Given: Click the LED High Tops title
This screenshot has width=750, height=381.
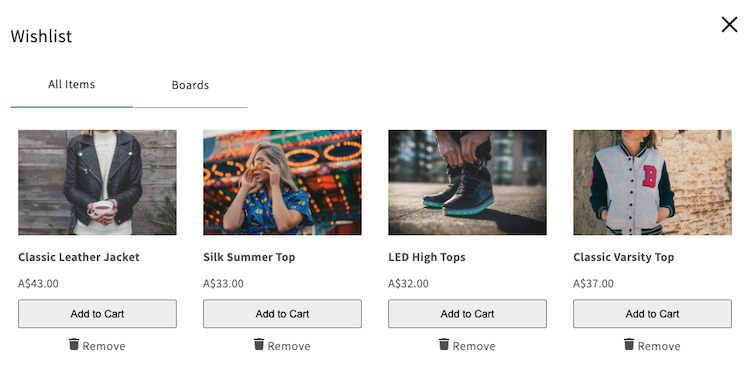Looking at the screenshot, I should (x=427, y=257).
